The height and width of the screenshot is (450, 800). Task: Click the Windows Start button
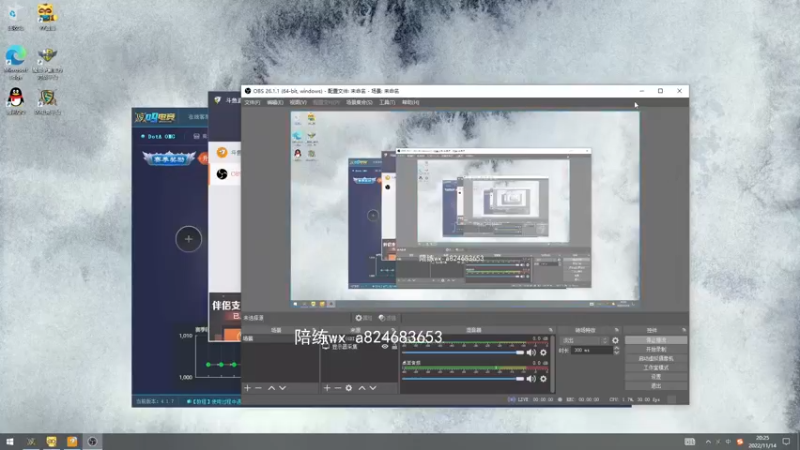[x=10, y=441]
